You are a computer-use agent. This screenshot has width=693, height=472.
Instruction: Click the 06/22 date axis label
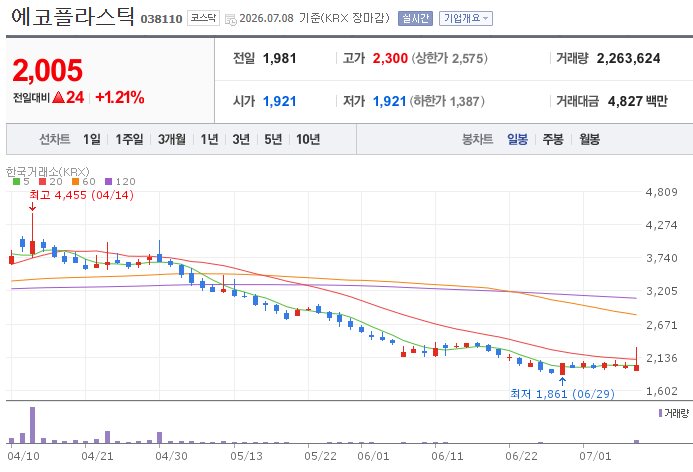pyautogui.click(x=522, y=456)
